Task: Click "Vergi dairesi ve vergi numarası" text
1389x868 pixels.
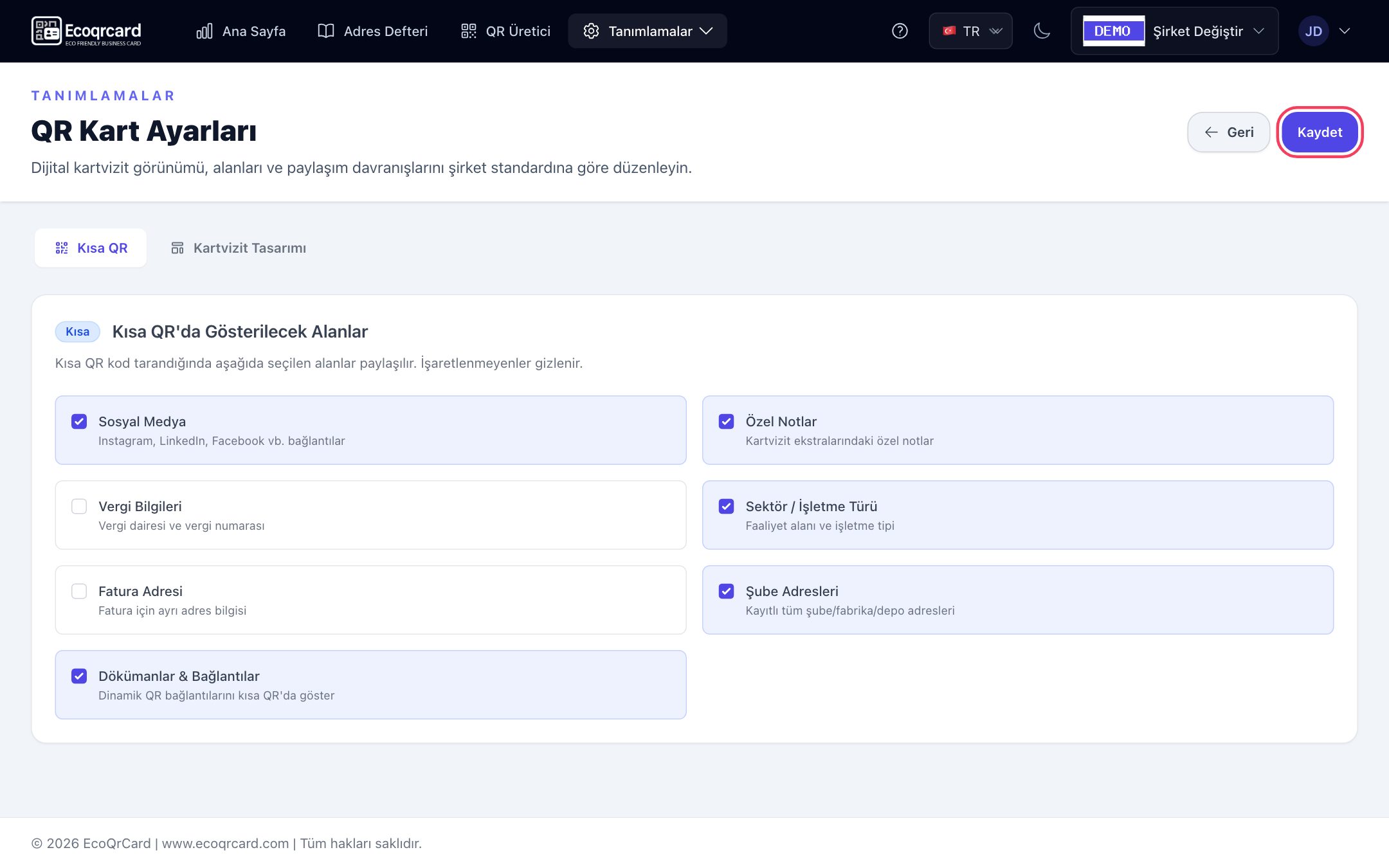Action: point(181,526)
